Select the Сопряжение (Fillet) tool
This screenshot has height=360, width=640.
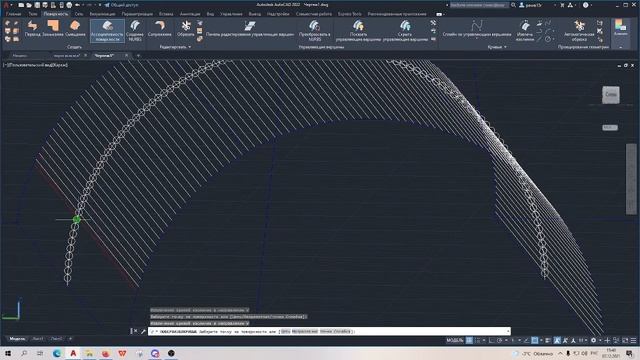tap(160, 29)
